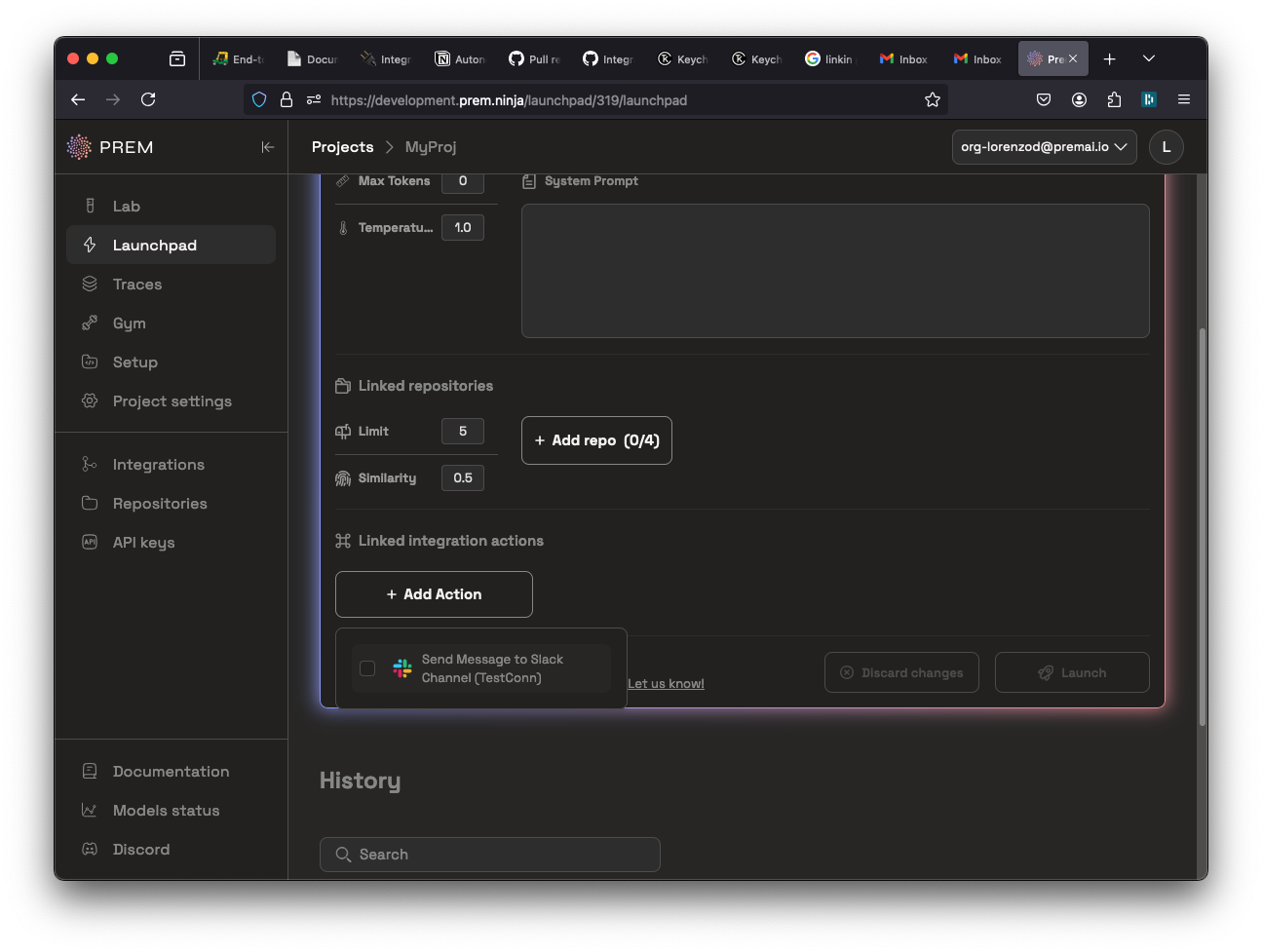The height and width of the screenshot is (952, 1262).
Task: Click the Documentation book icon
Action: pyautogui.click(x=90, y=771)
